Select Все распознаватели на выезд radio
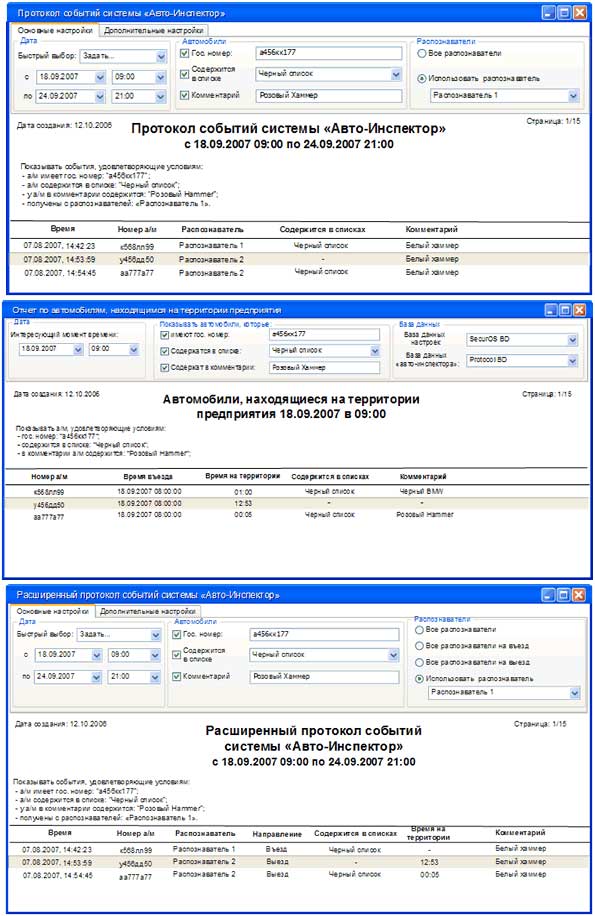 pyautogui.click(x=419, y=662)
